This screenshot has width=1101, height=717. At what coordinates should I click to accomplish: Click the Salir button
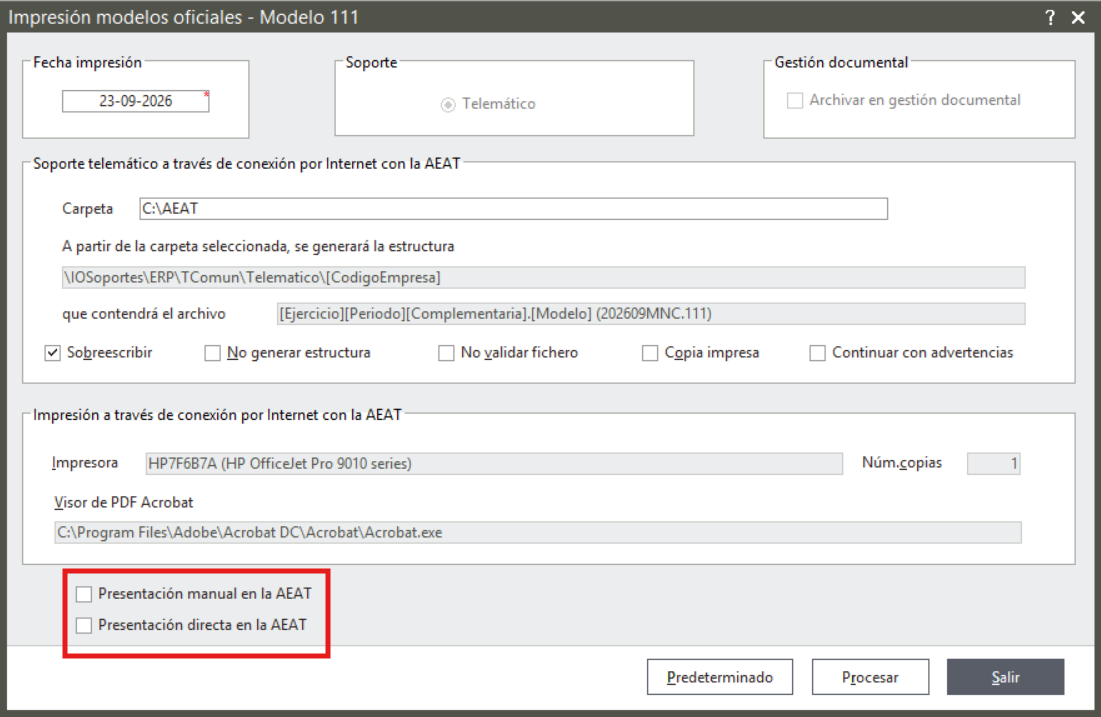(x=1006, y=677)
